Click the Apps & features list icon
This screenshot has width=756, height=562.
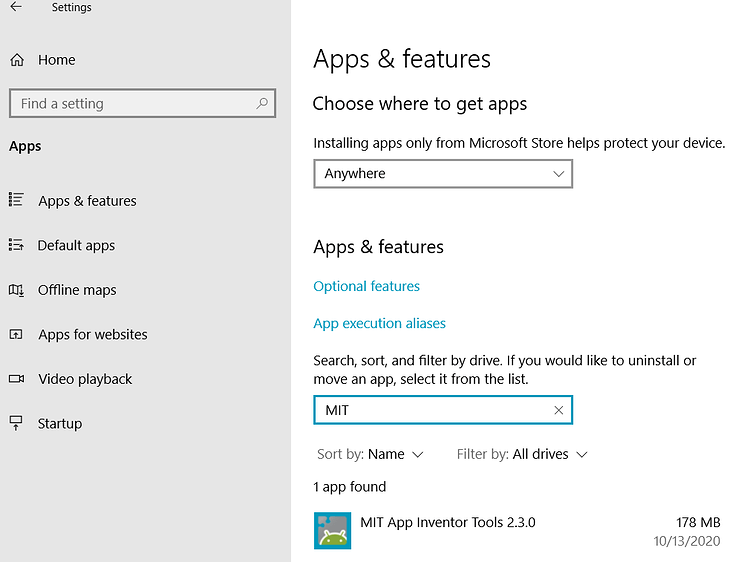pyautogui.click(x=16, y=200)
